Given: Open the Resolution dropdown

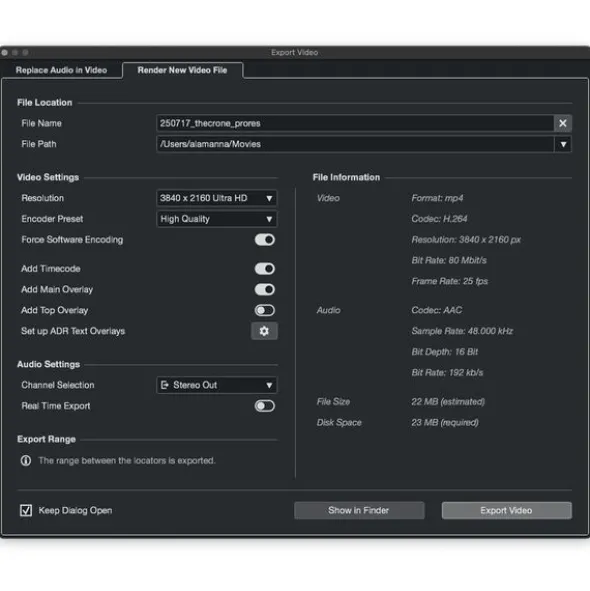Looking at the screenshot, I should point(216,198).
